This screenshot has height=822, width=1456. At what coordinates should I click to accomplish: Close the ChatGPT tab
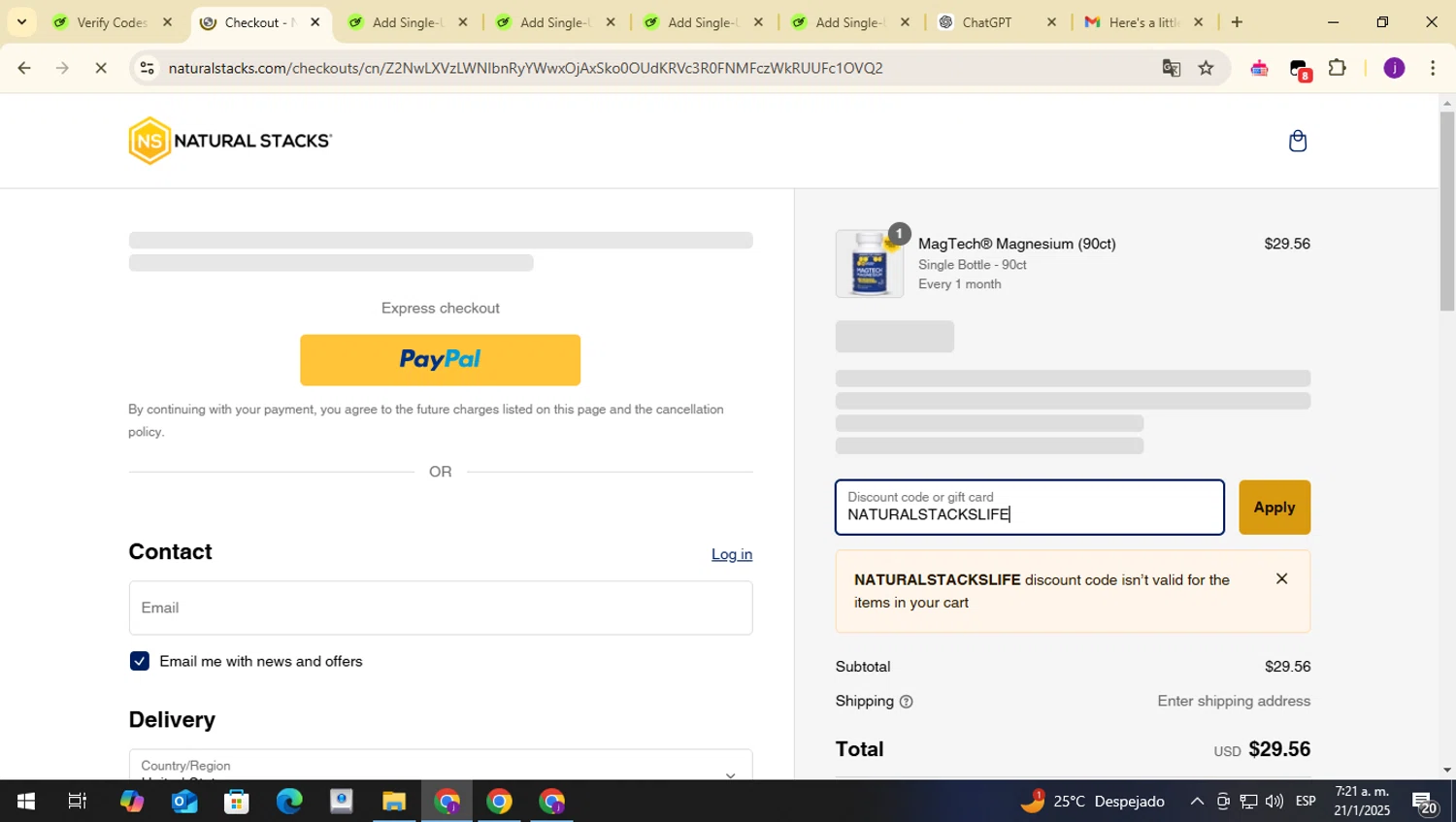tap(1051, 22)
